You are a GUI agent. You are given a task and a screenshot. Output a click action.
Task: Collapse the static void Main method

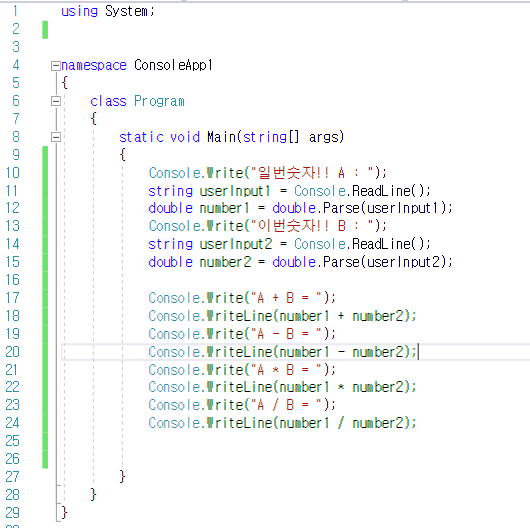(56, 137)
